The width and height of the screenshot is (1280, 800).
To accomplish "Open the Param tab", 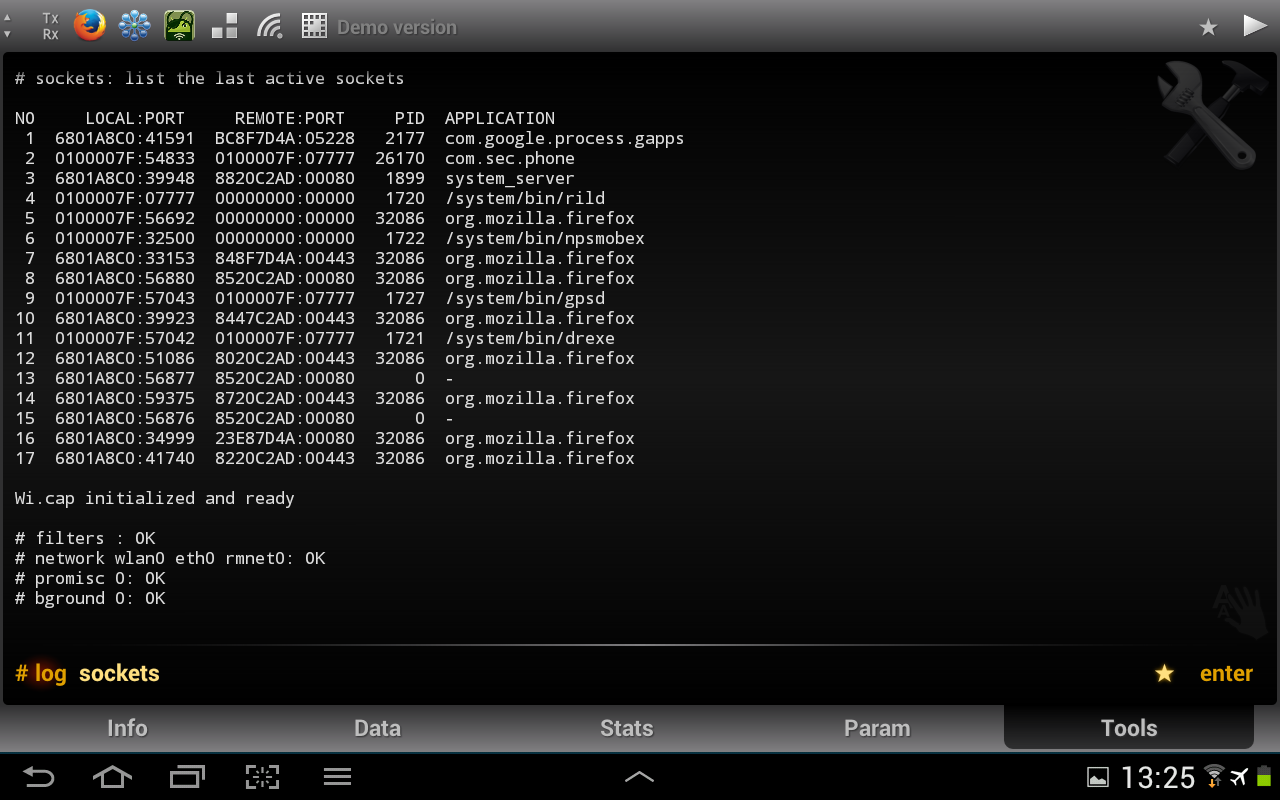I will 877,728.
